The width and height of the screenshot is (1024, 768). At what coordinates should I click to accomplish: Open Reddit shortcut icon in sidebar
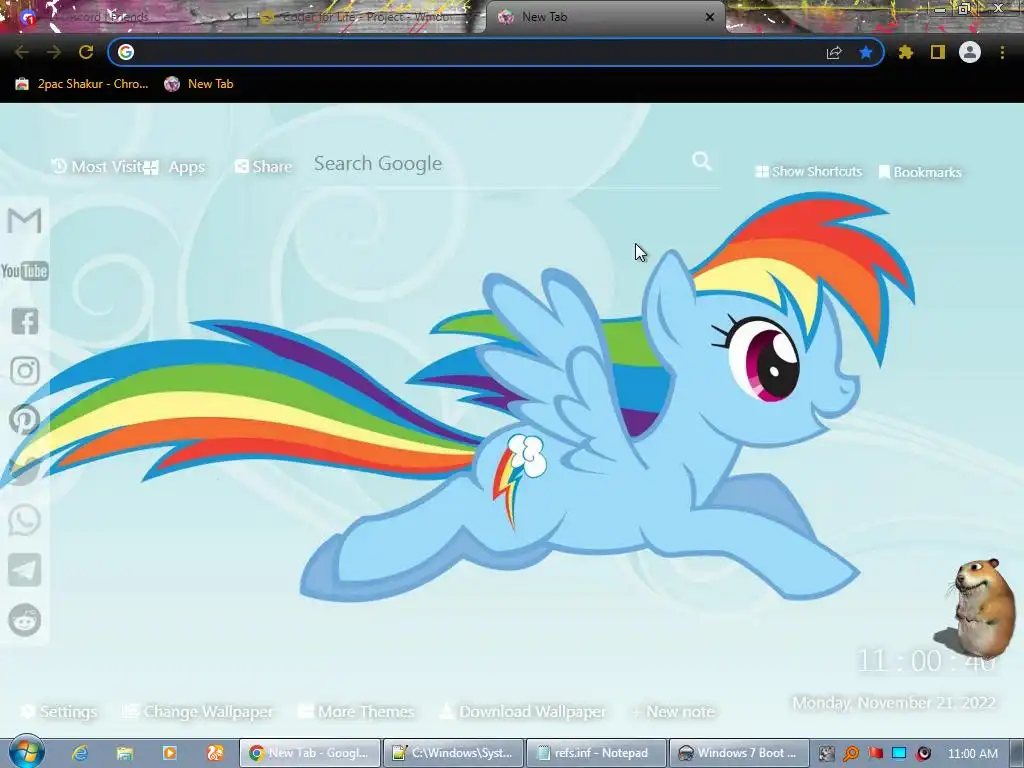tap(25, 620)
